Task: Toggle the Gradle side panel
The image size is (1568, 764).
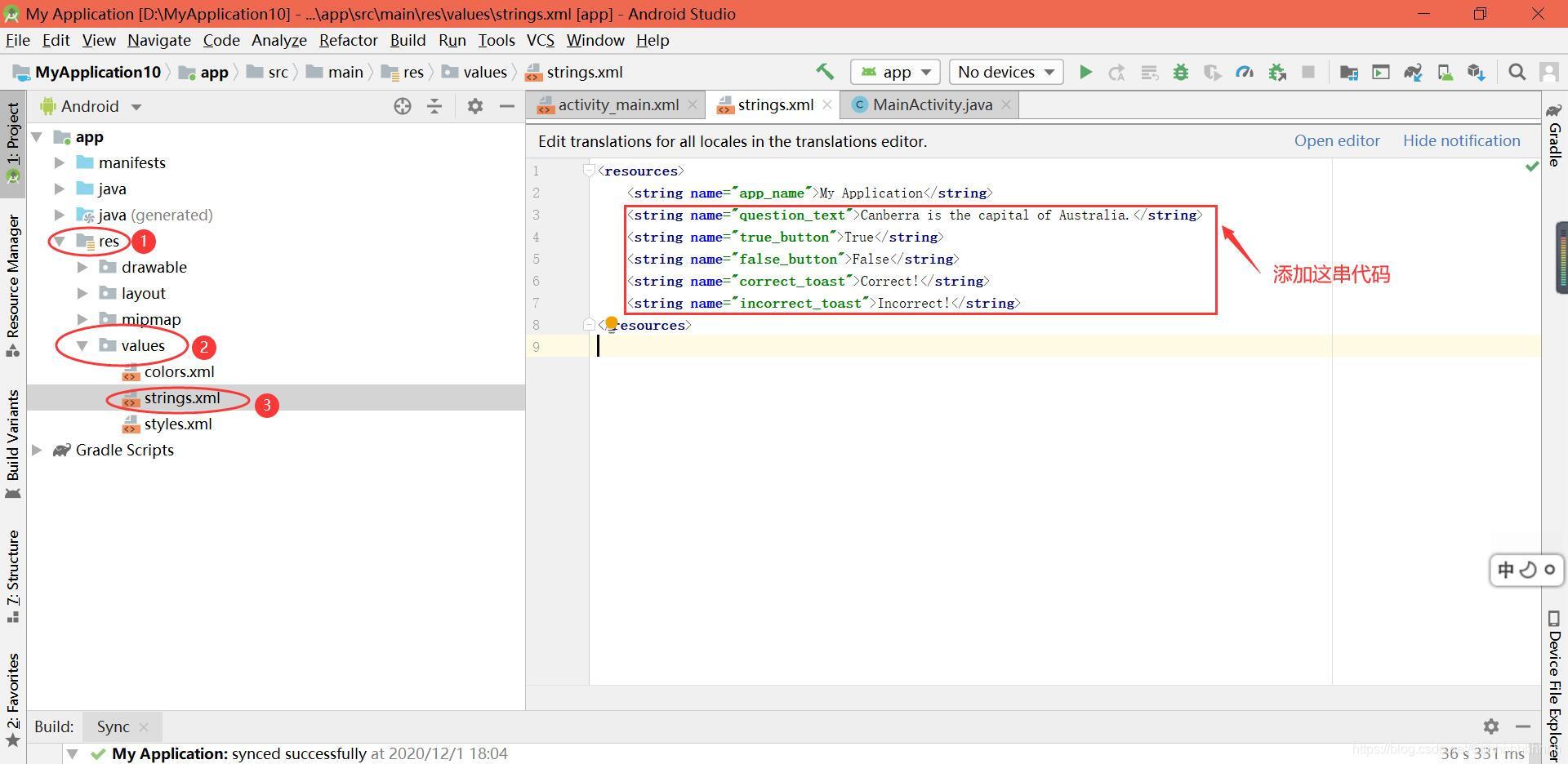Action: point(1554,135)
